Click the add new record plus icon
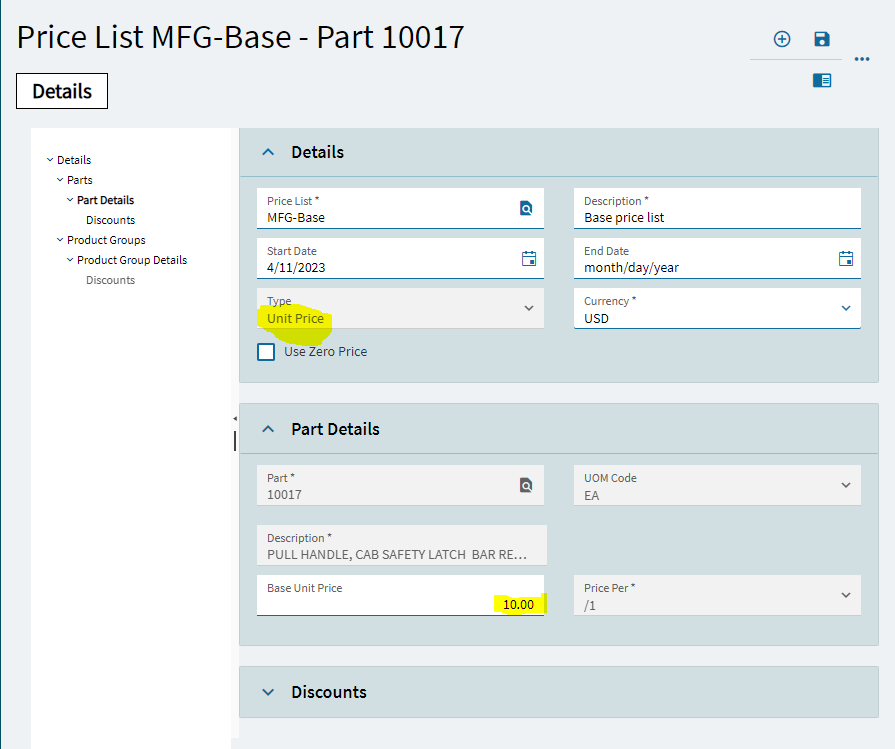The height and width of the screenshot is (749, 895). [x=782, y=39]
